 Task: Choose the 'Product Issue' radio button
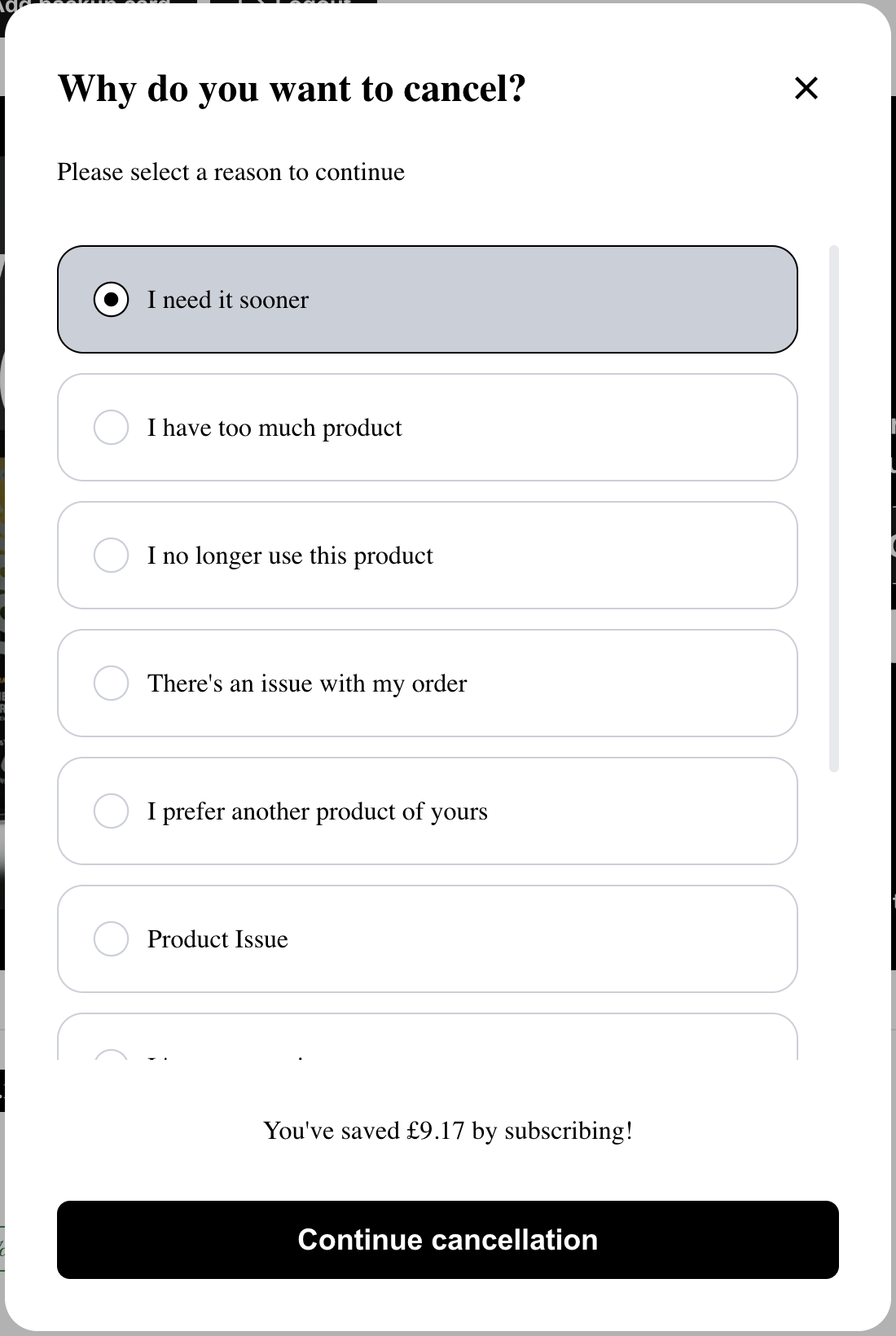[112, 939]
